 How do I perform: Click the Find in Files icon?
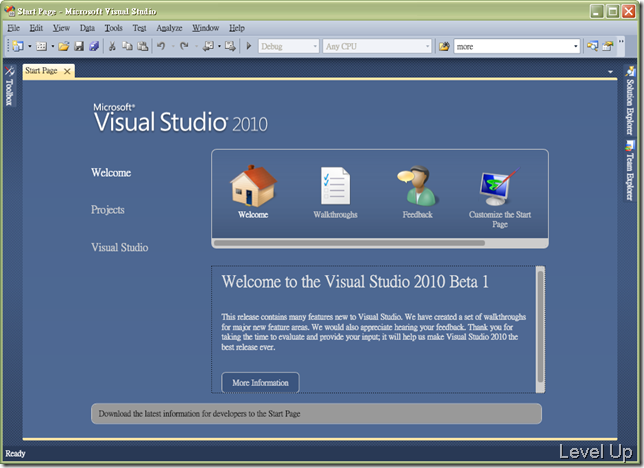pos(444,46)
